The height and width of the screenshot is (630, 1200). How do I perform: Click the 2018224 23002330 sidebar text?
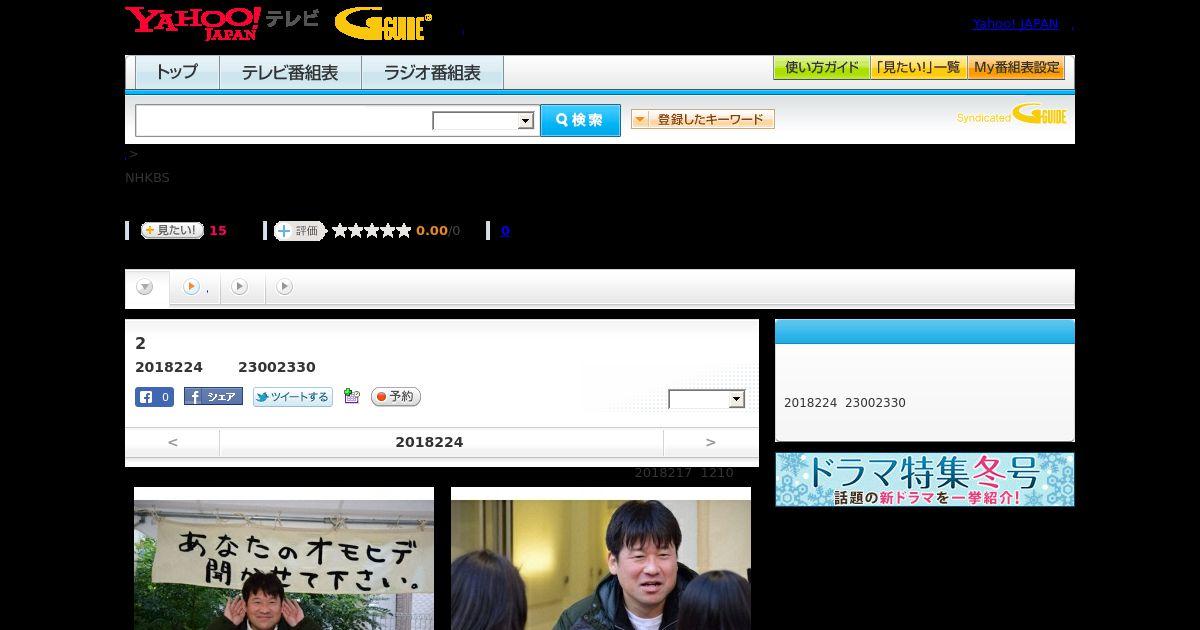[845, 403]
